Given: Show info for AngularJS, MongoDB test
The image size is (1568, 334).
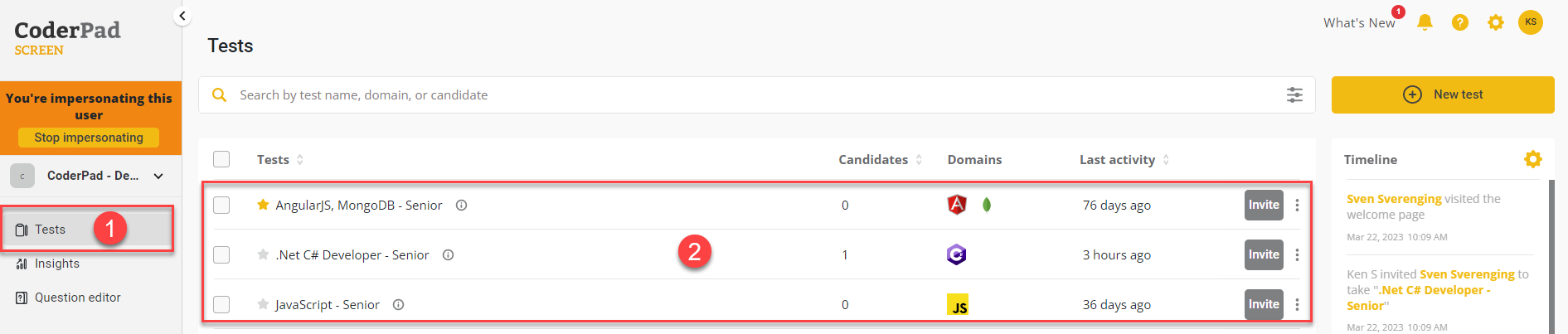Looking at the screenshot, I should pos(462,205).
